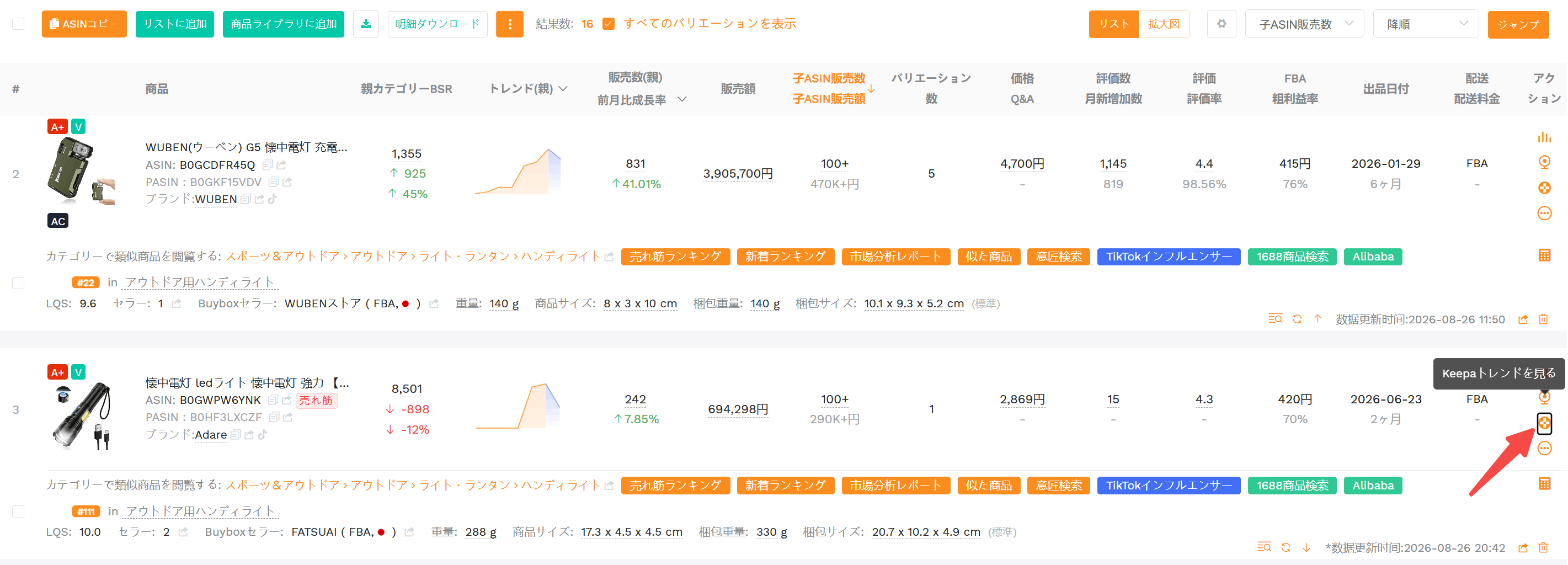Click the green download icon button
The width and height of the screenshot is (1568, 565).
(x=366, y=24)
